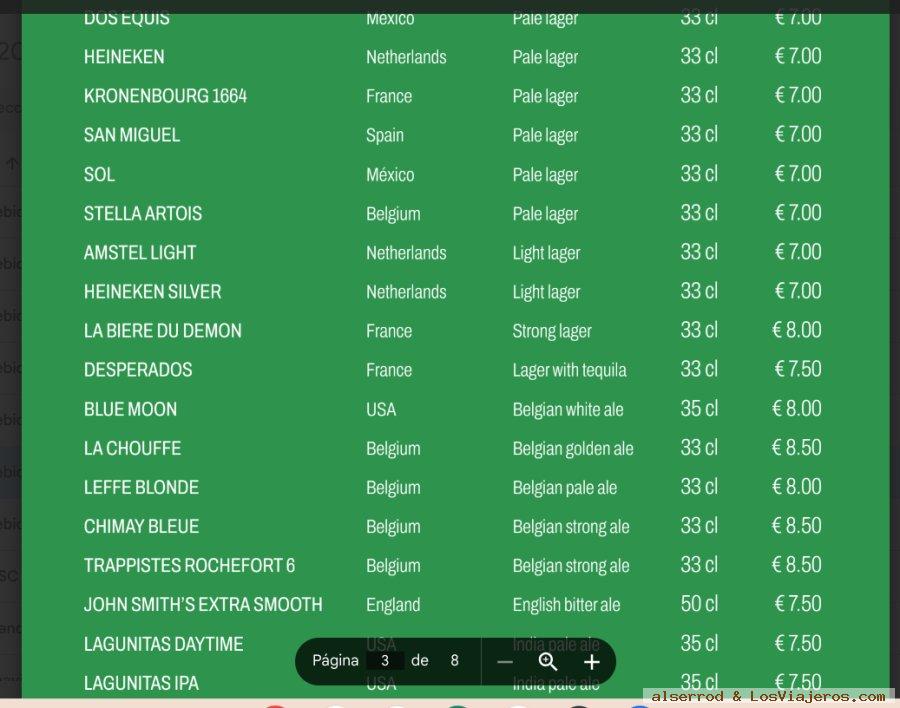
Task: Click the "English bitter ale" style text
Action: 567,605
